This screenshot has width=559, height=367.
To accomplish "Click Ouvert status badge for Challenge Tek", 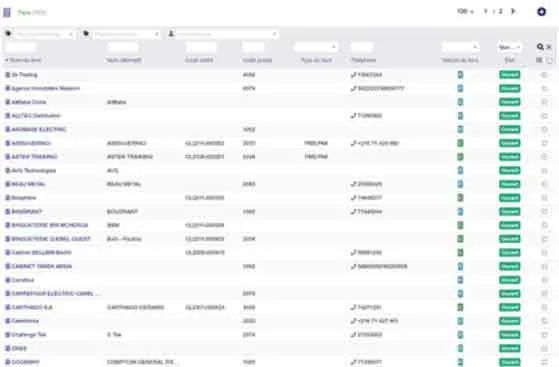I will tap(509, 335).
